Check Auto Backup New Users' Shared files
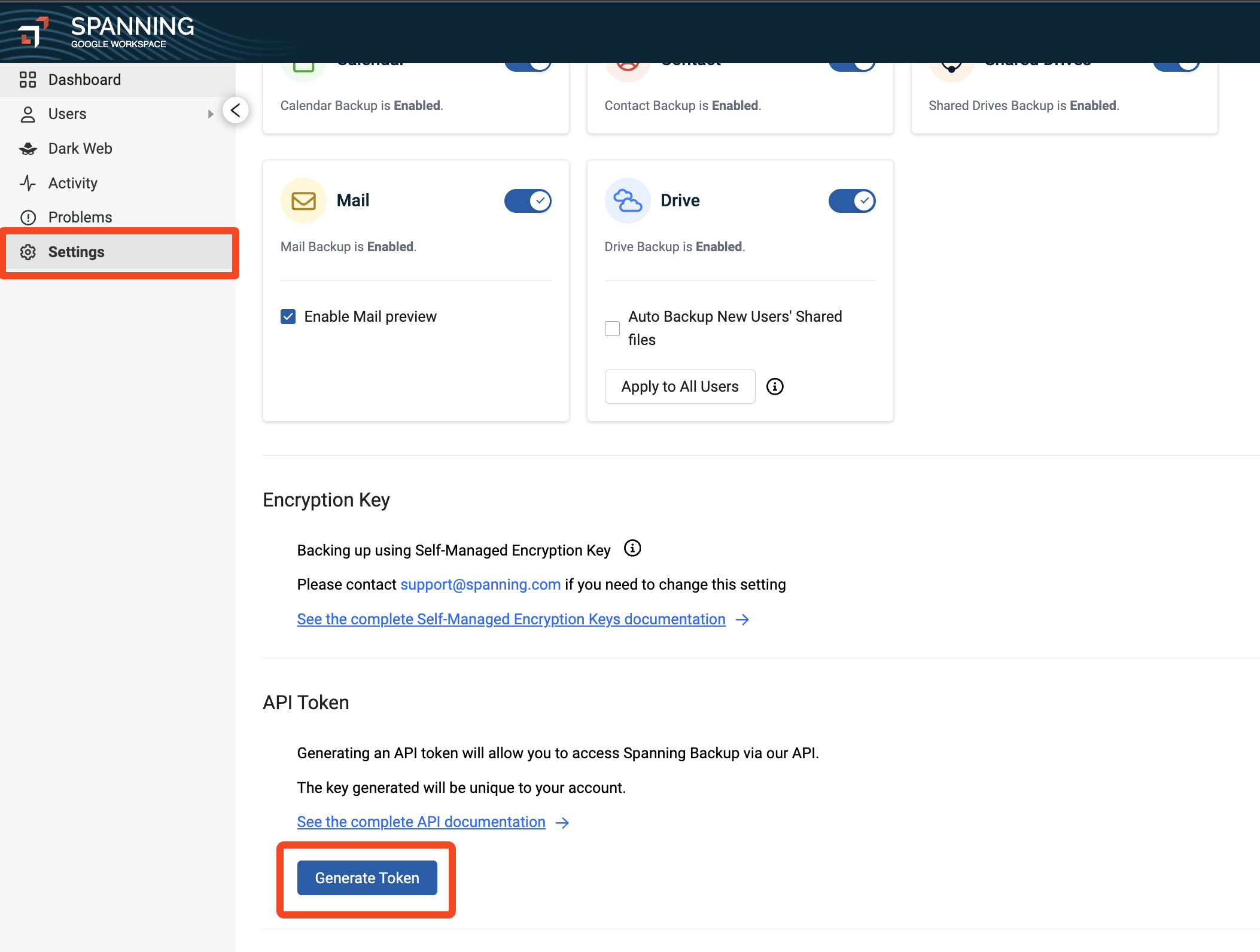The width and height of the screenshot is (1260, 952). click(612, 328)
